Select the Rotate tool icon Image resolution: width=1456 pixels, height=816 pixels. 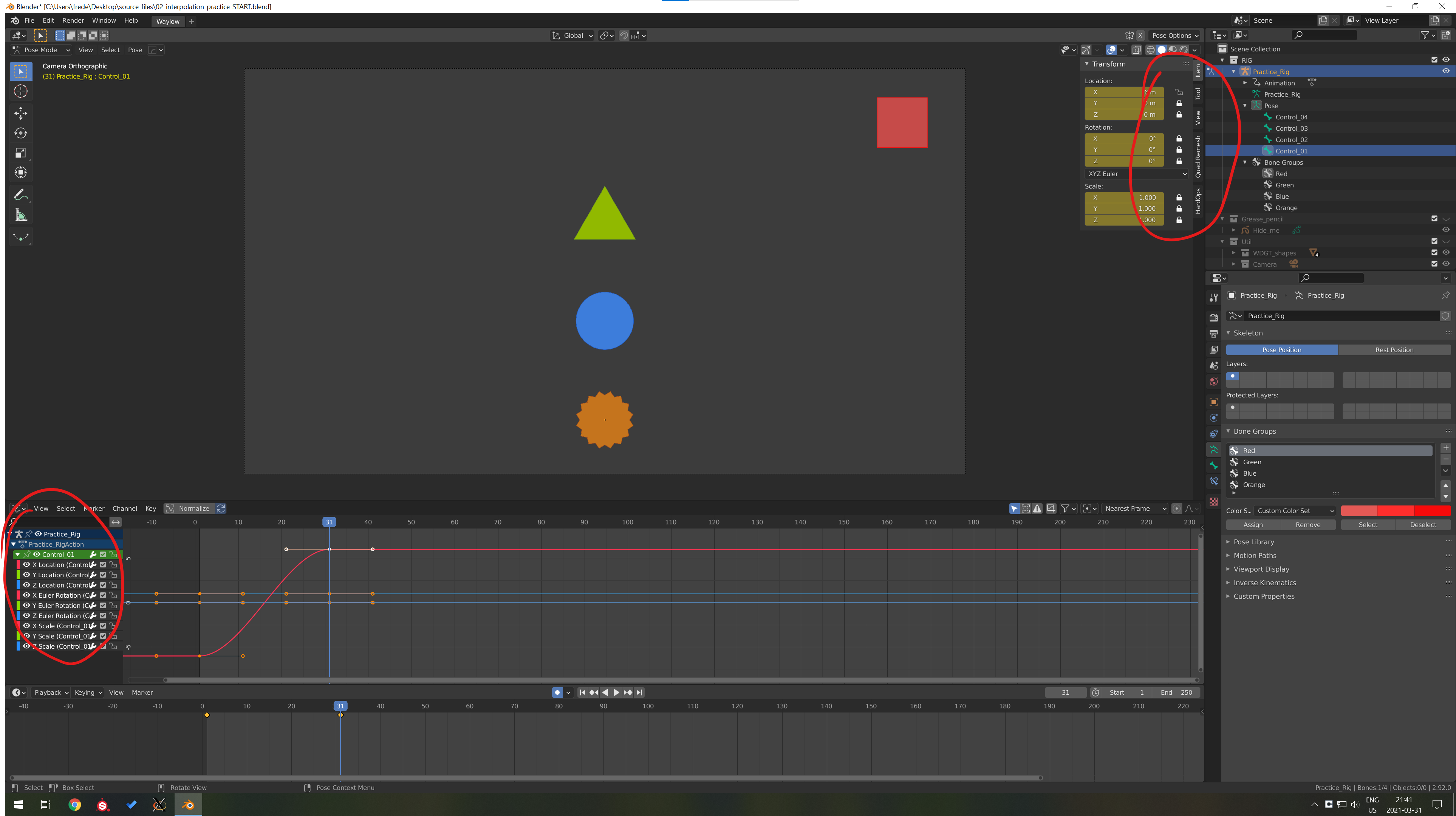point(21,133)
